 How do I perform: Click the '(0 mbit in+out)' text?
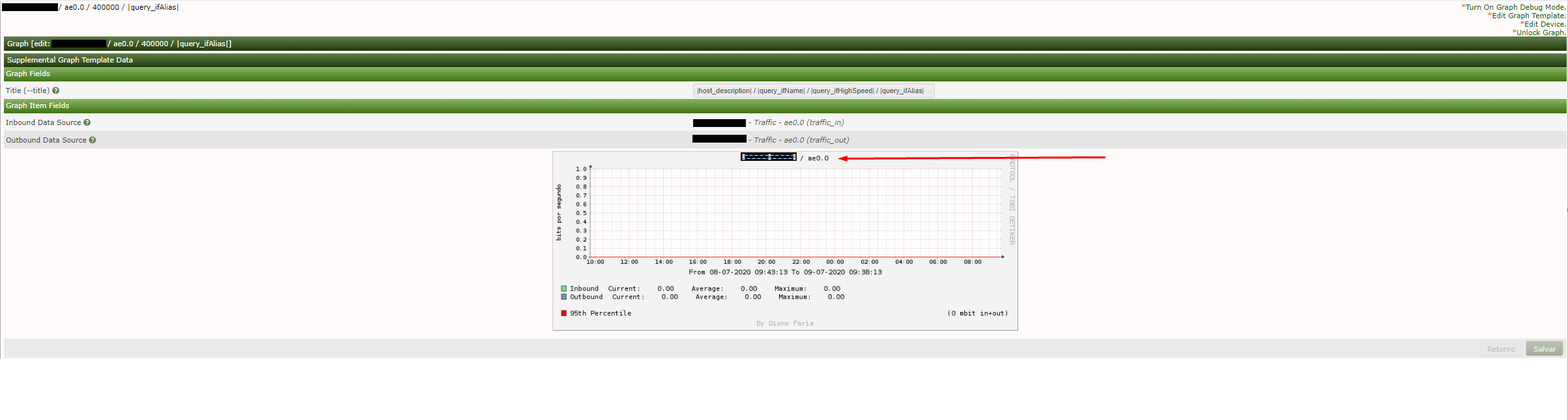click(977, 313)
